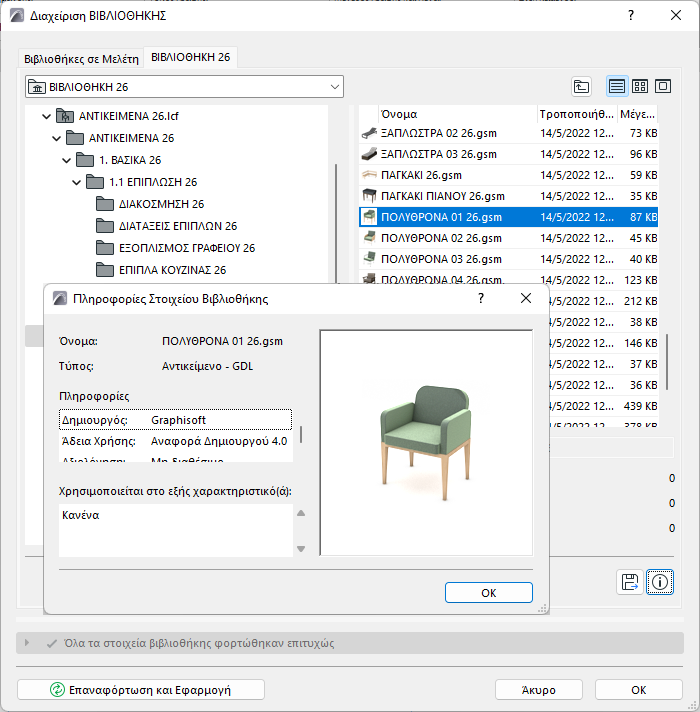
Task: Switch to list view icon
Action: click(x=616, y=86)
